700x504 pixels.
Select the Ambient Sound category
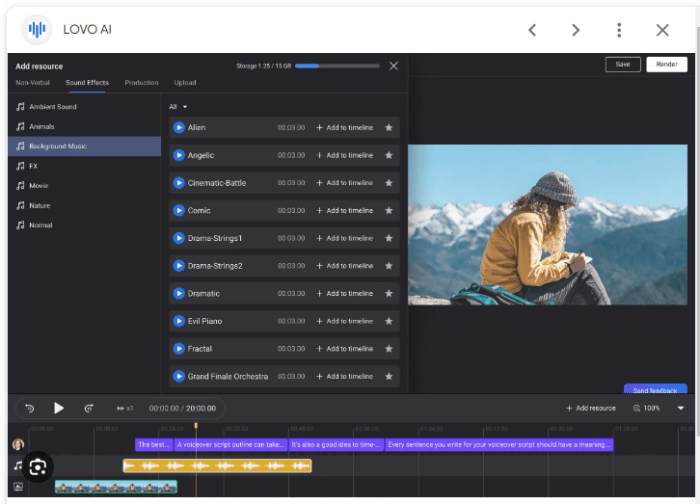tap(52, 107)
